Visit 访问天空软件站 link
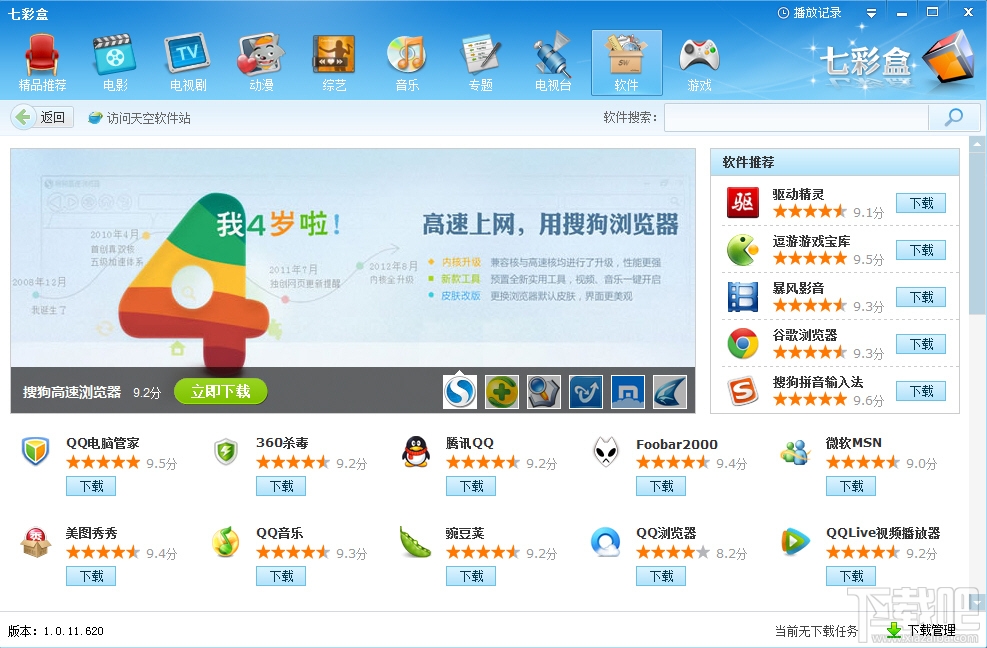987x648 pixels. (139, 118)
